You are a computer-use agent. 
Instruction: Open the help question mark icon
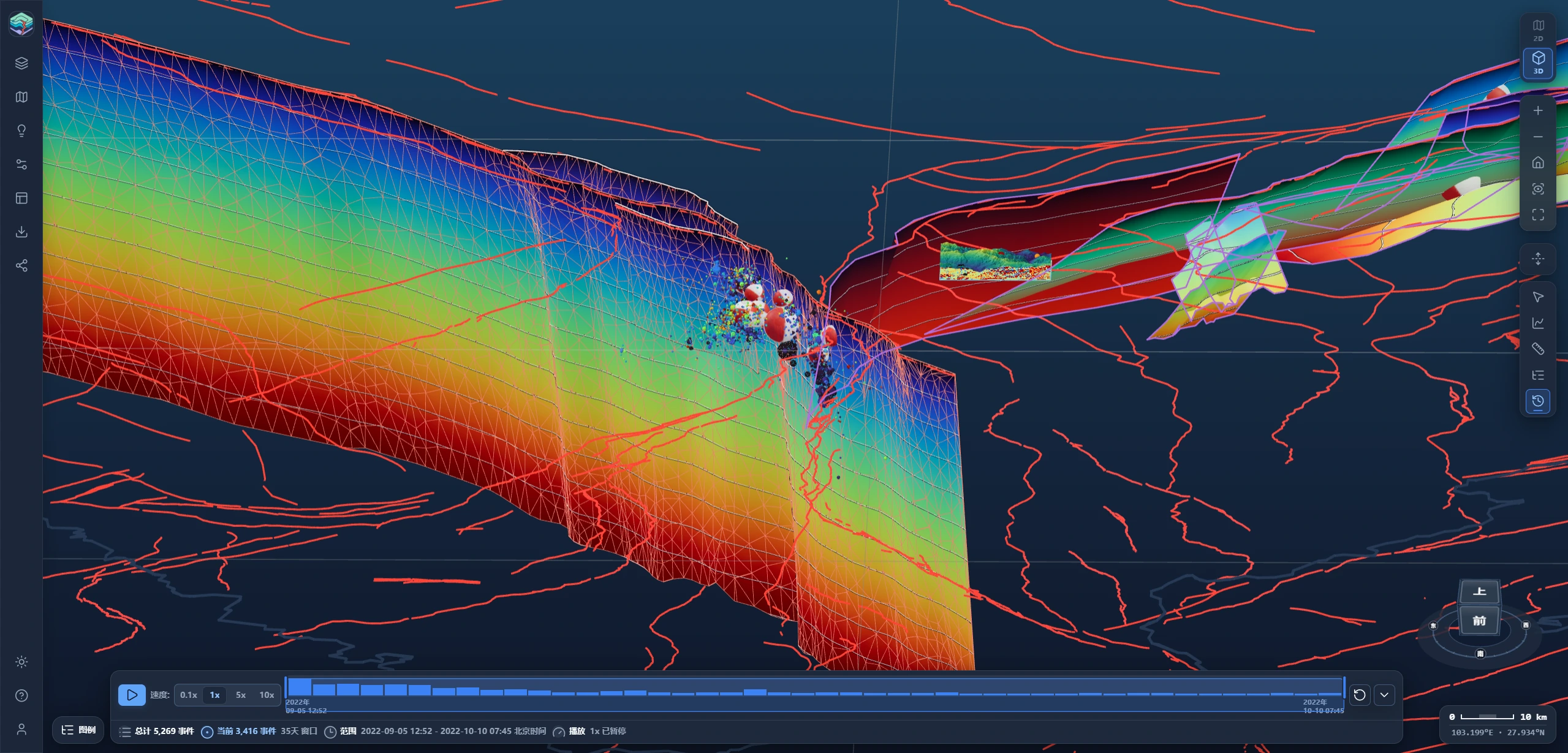coord(21,695)
